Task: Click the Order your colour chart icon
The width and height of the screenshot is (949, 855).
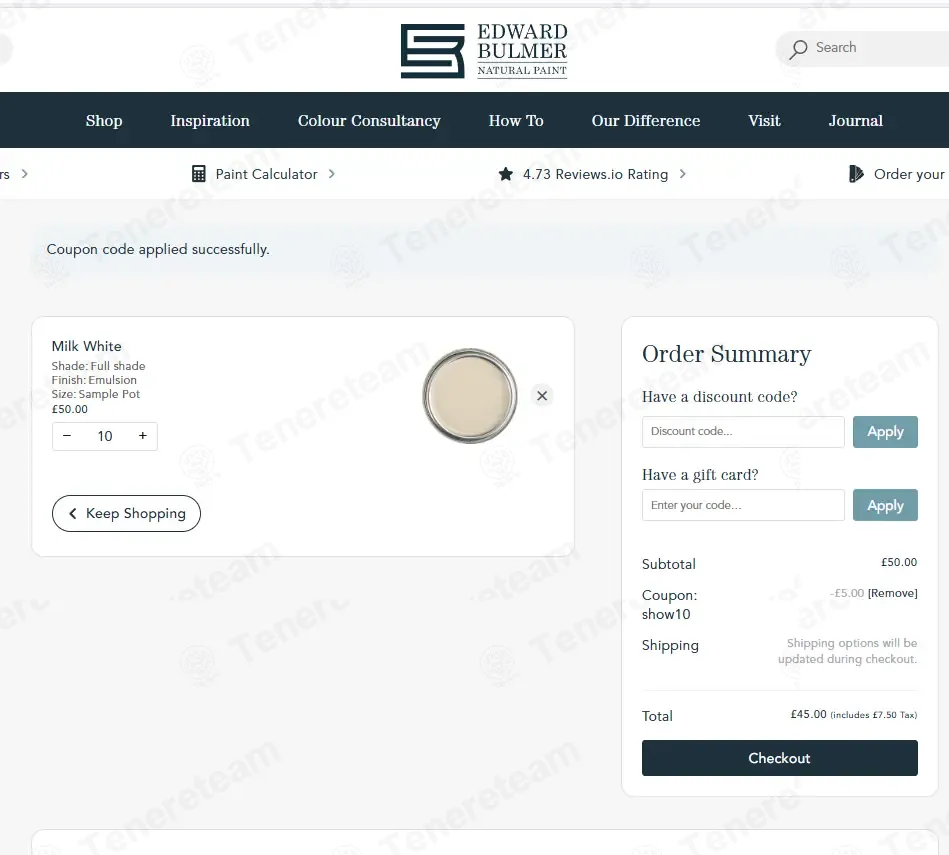Action: coord(856,174)
